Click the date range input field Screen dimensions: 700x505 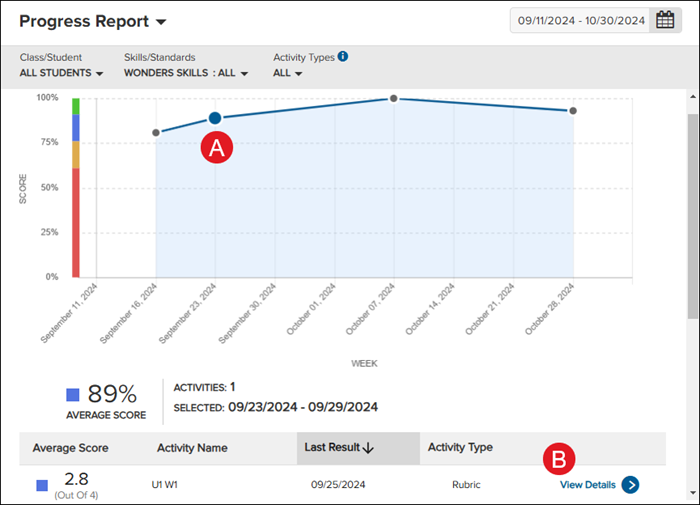[579, 20]
